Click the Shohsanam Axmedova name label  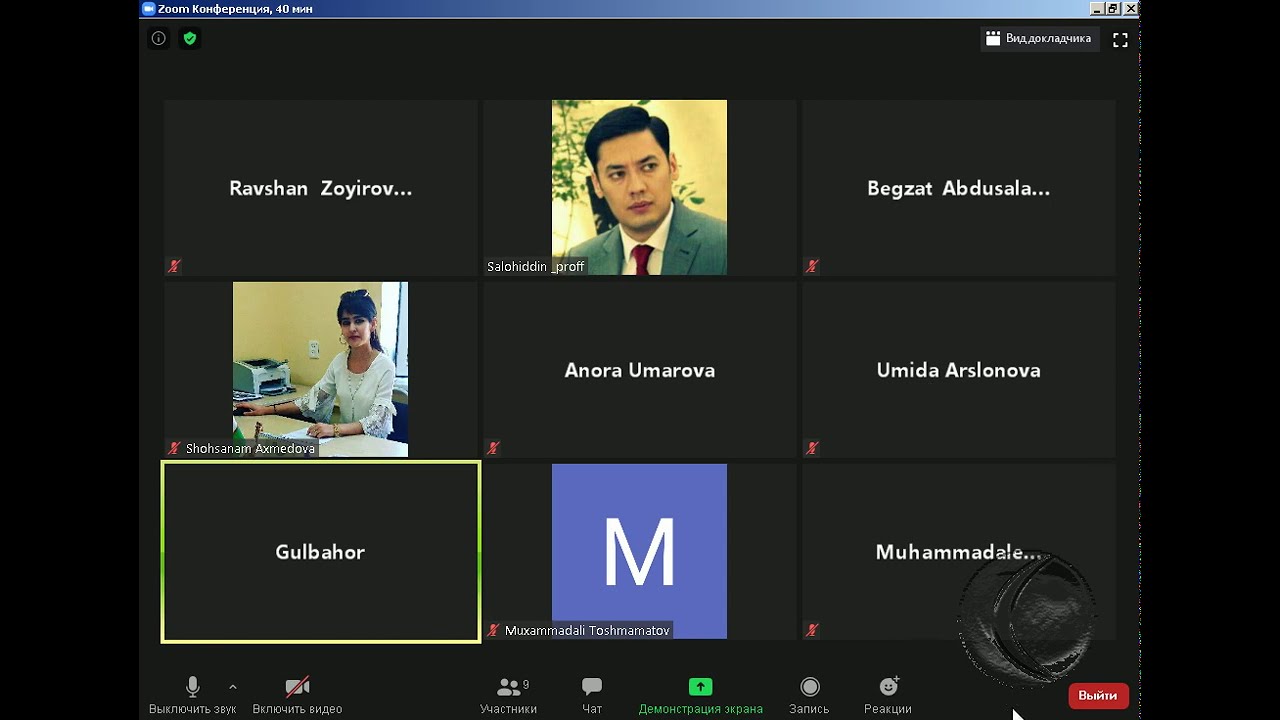(250, 449)
